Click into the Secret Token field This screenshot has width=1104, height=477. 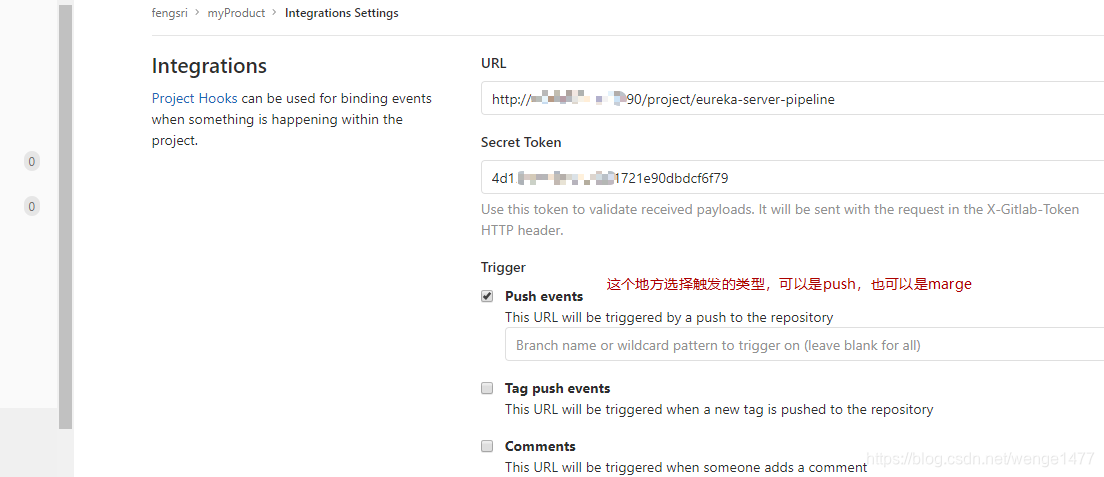click(x=792, y=178)
